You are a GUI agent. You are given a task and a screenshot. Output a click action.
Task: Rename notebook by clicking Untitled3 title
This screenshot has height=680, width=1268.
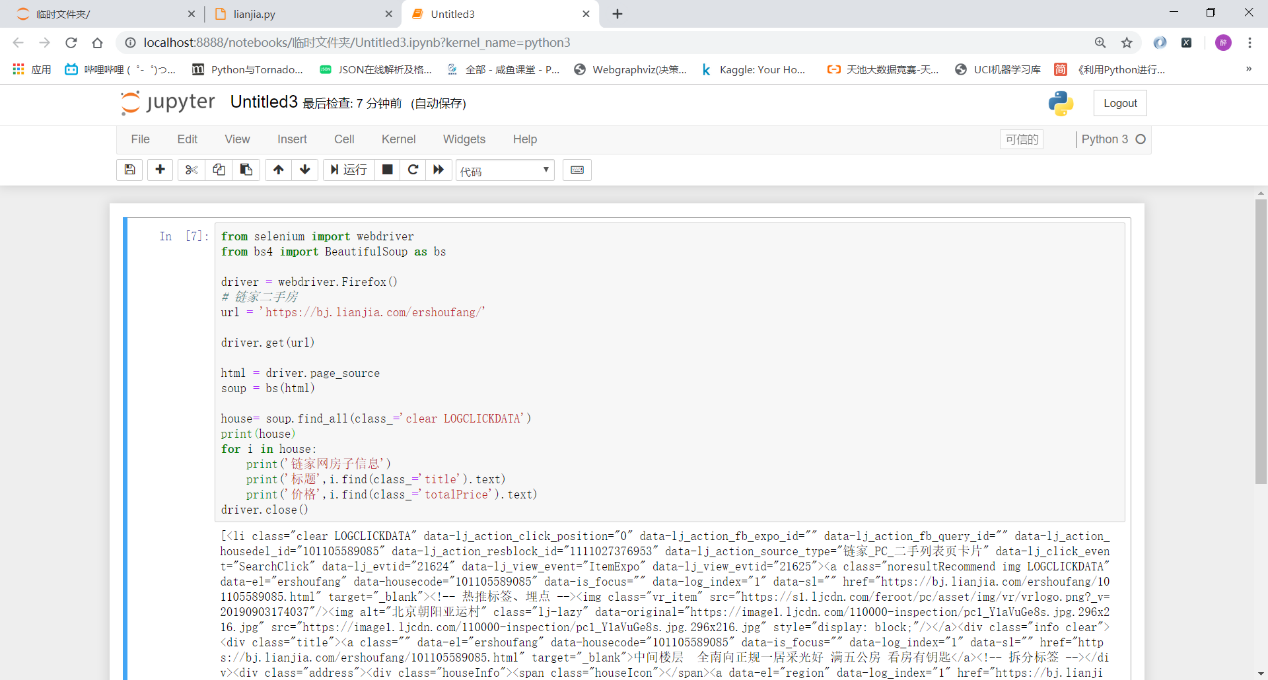264,102
